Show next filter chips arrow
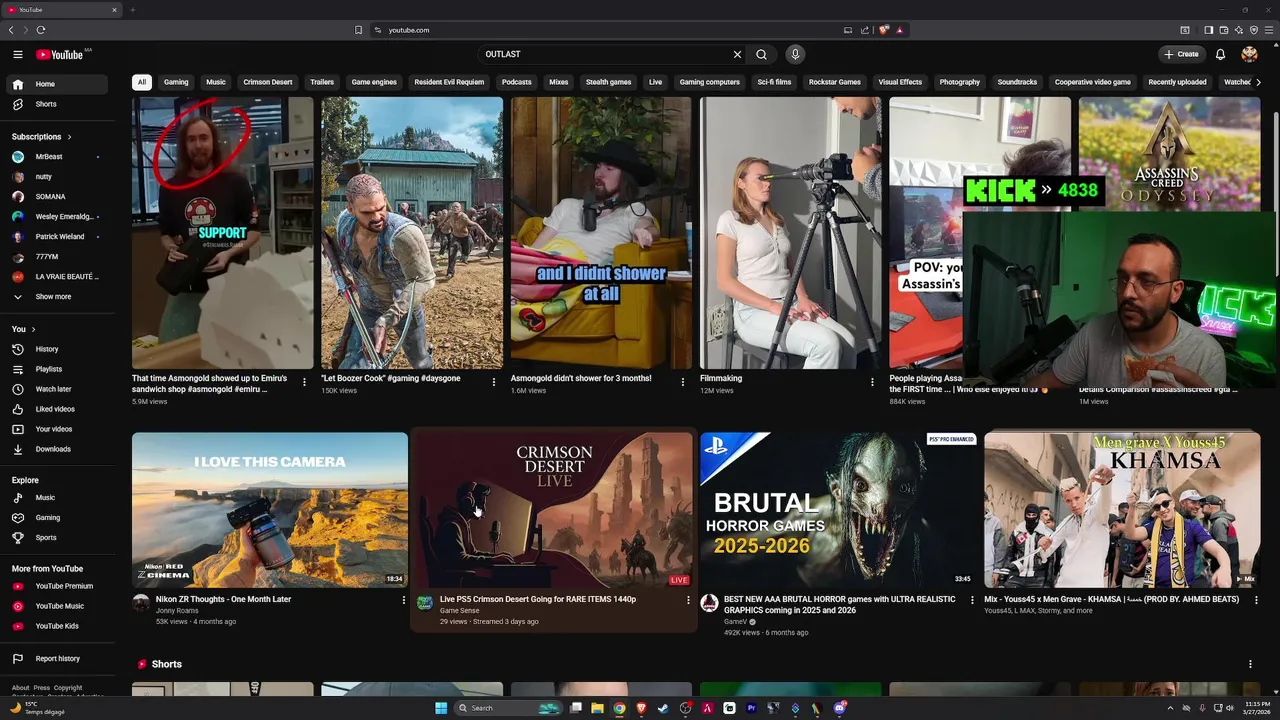This screenshot has height=720, width=1280. click(x=1258, y=82)
